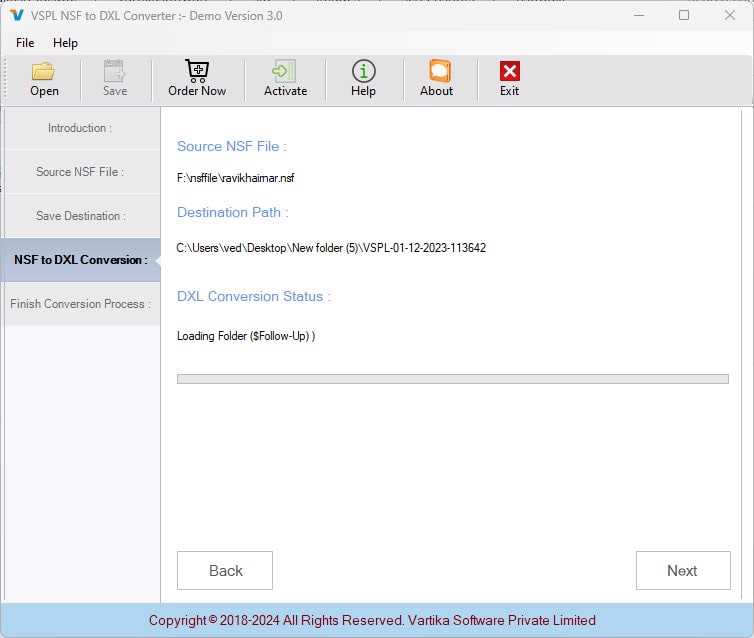Click the source path F:\nsffile\ravikhaimar.nsf
Viewport: 754px width, 638px height.
(236, 178)
